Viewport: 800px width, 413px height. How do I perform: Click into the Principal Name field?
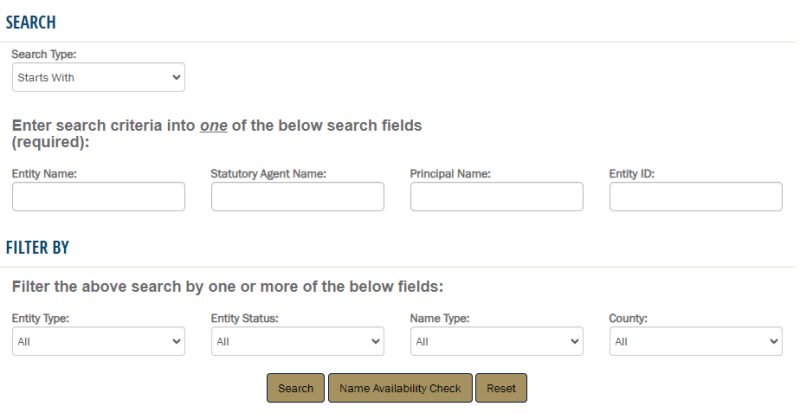496,197
